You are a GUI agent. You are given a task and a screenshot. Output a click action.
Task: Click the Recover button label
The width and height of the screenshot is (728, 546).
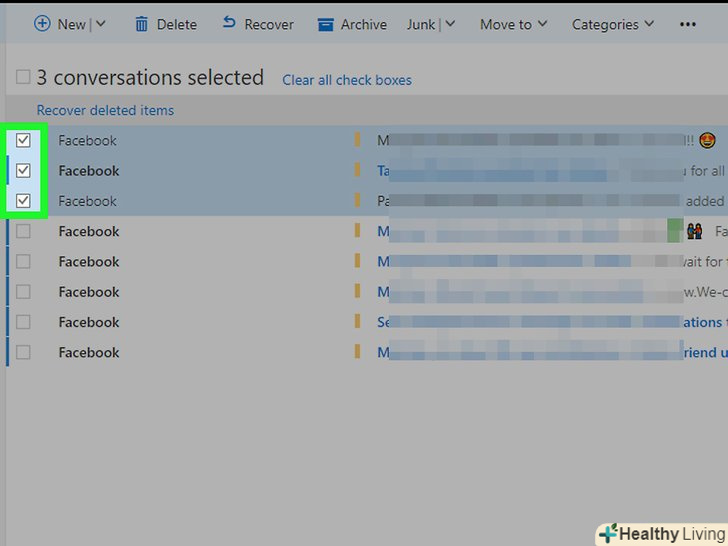pos(269,24)
